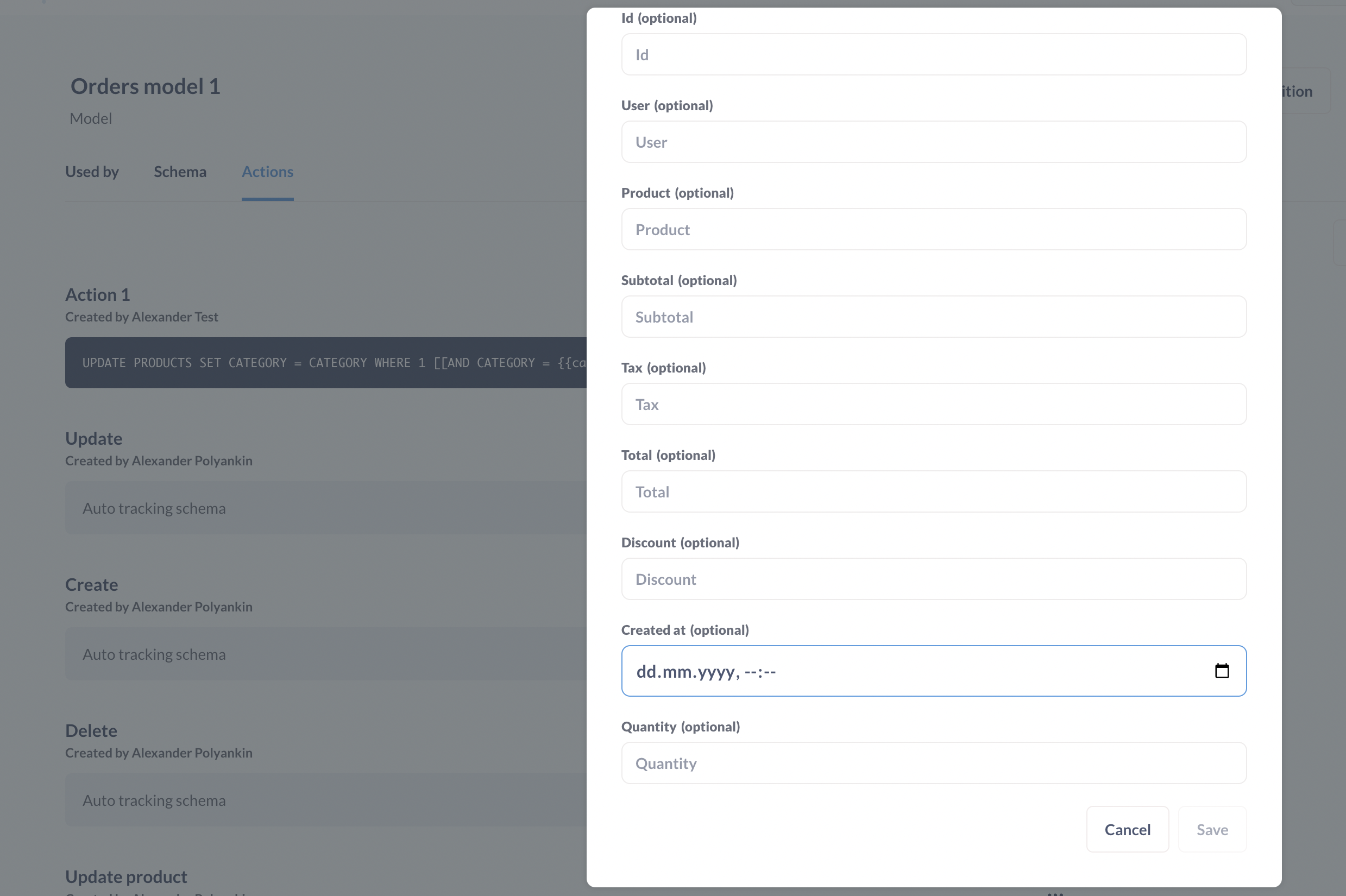Click the Quantity input field

coord(933,763)
